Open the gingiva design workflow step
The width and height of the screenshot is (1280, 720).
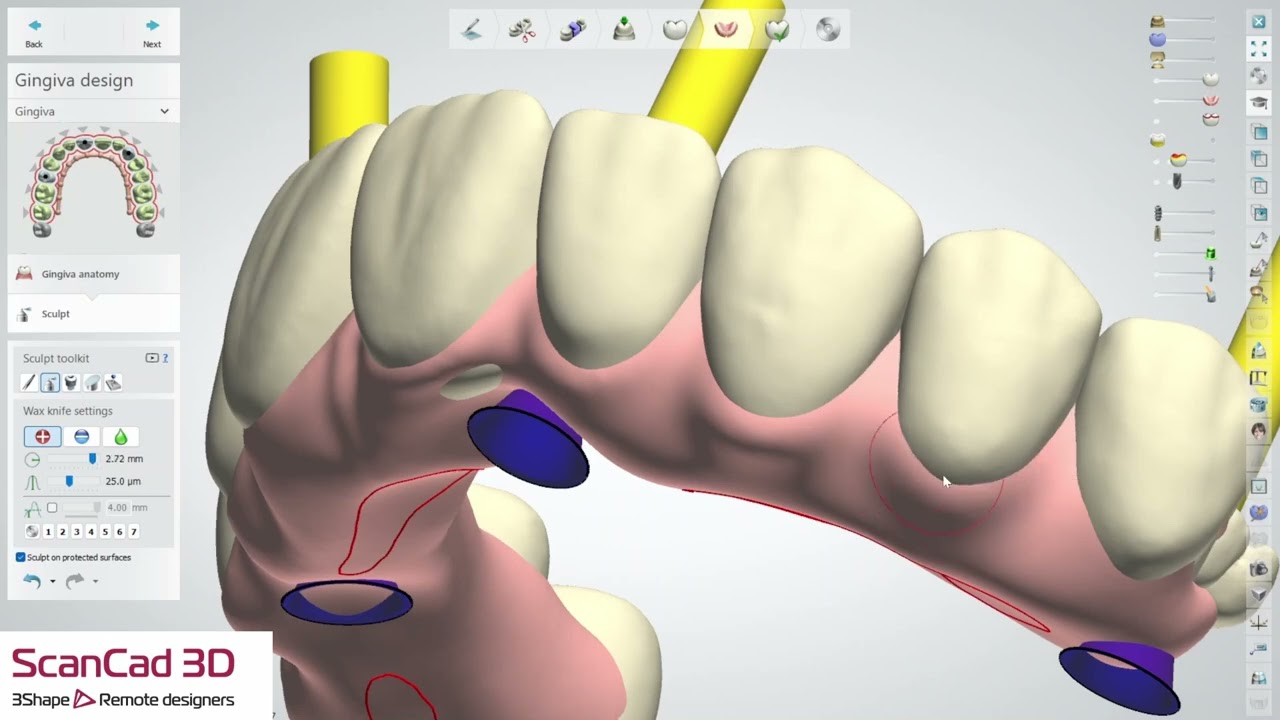tap(726, 30)
